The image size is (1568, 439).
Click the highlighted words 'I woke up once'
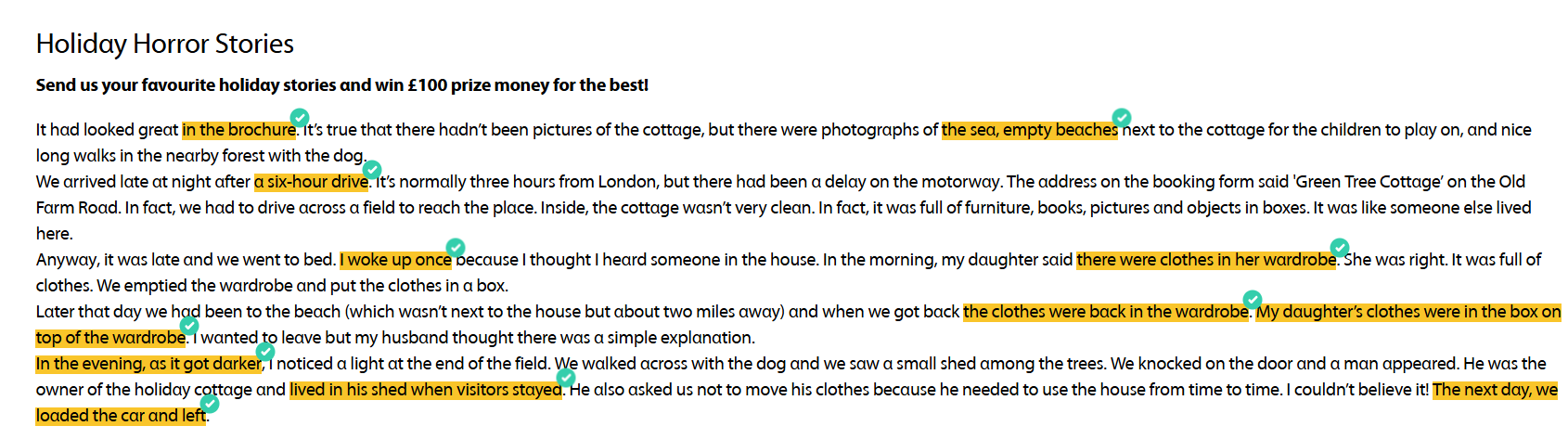point(395,260)
